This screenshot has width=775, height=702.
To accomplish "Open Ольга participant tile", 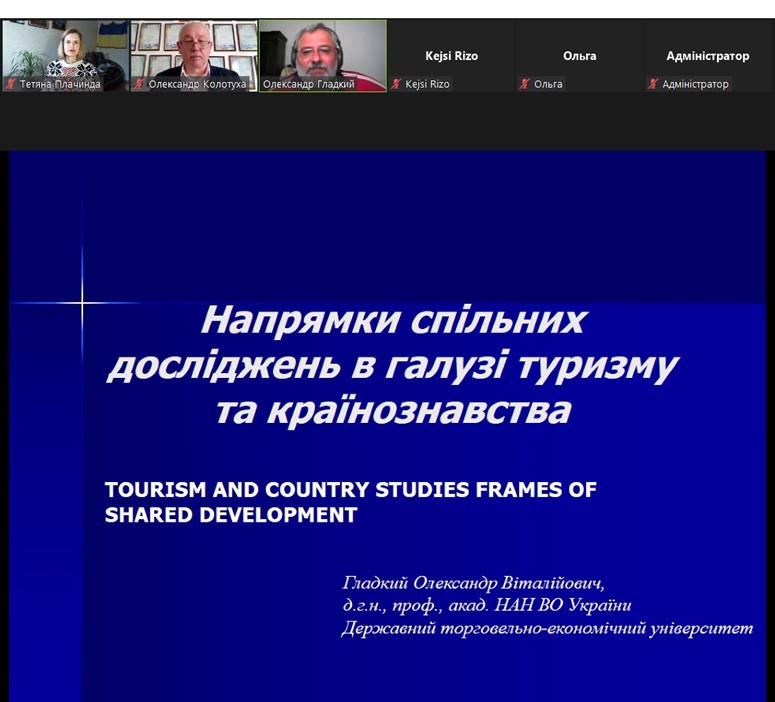I will tap(580, 55).
